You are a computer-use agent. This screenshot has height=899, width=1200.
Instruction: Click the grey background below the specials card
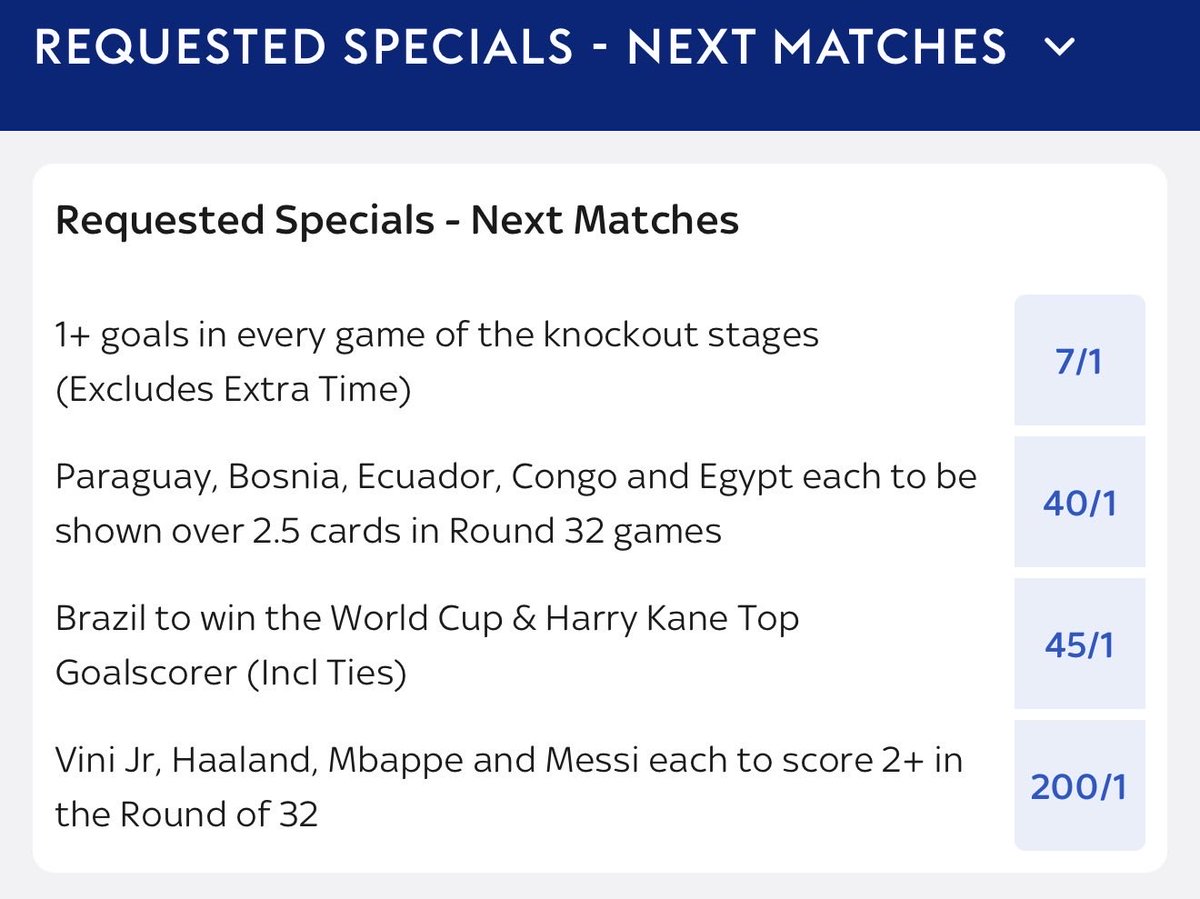coord(600,886)
